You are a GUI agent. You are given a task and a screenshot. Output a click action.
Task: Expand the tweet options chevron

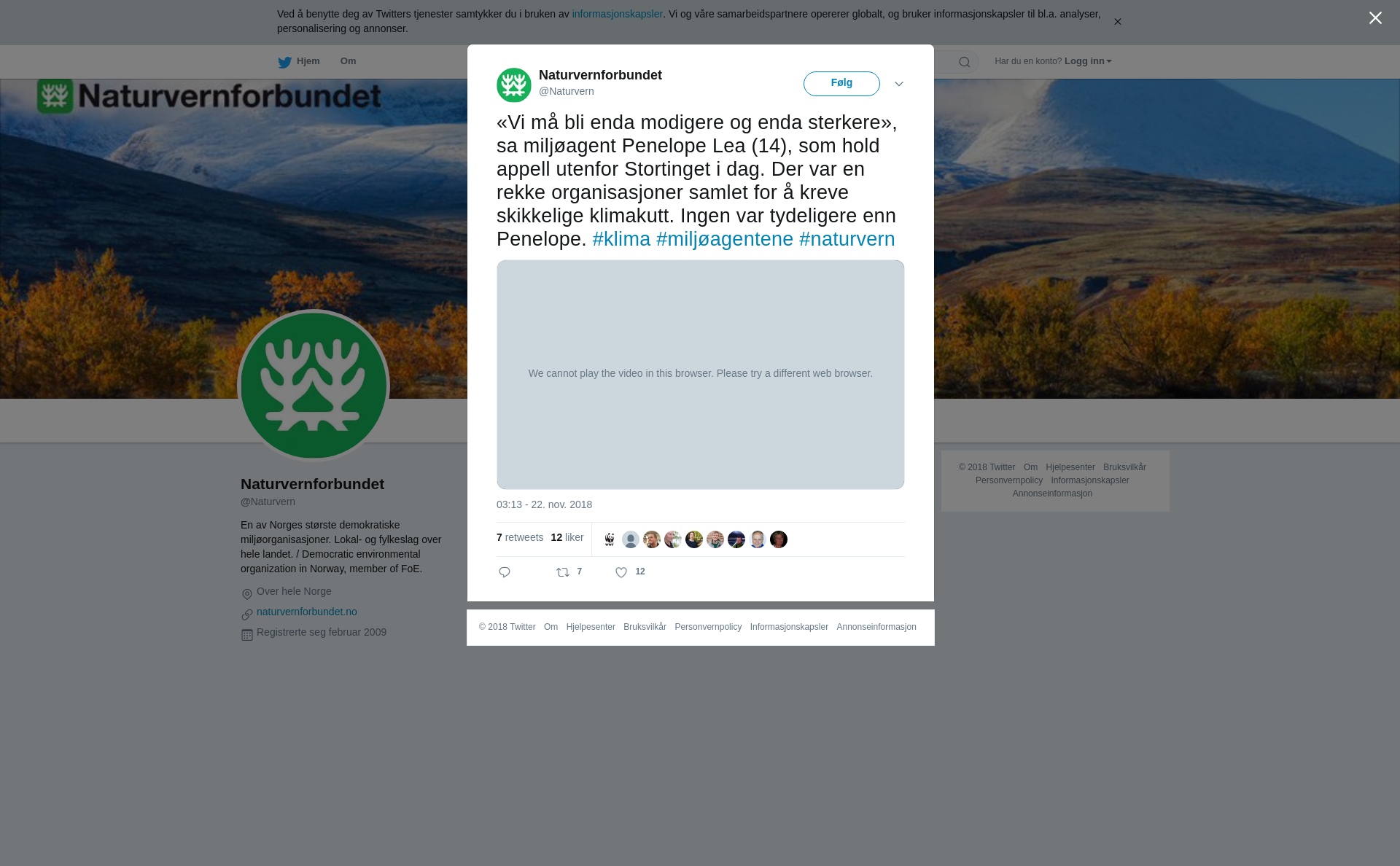[899, 84]
